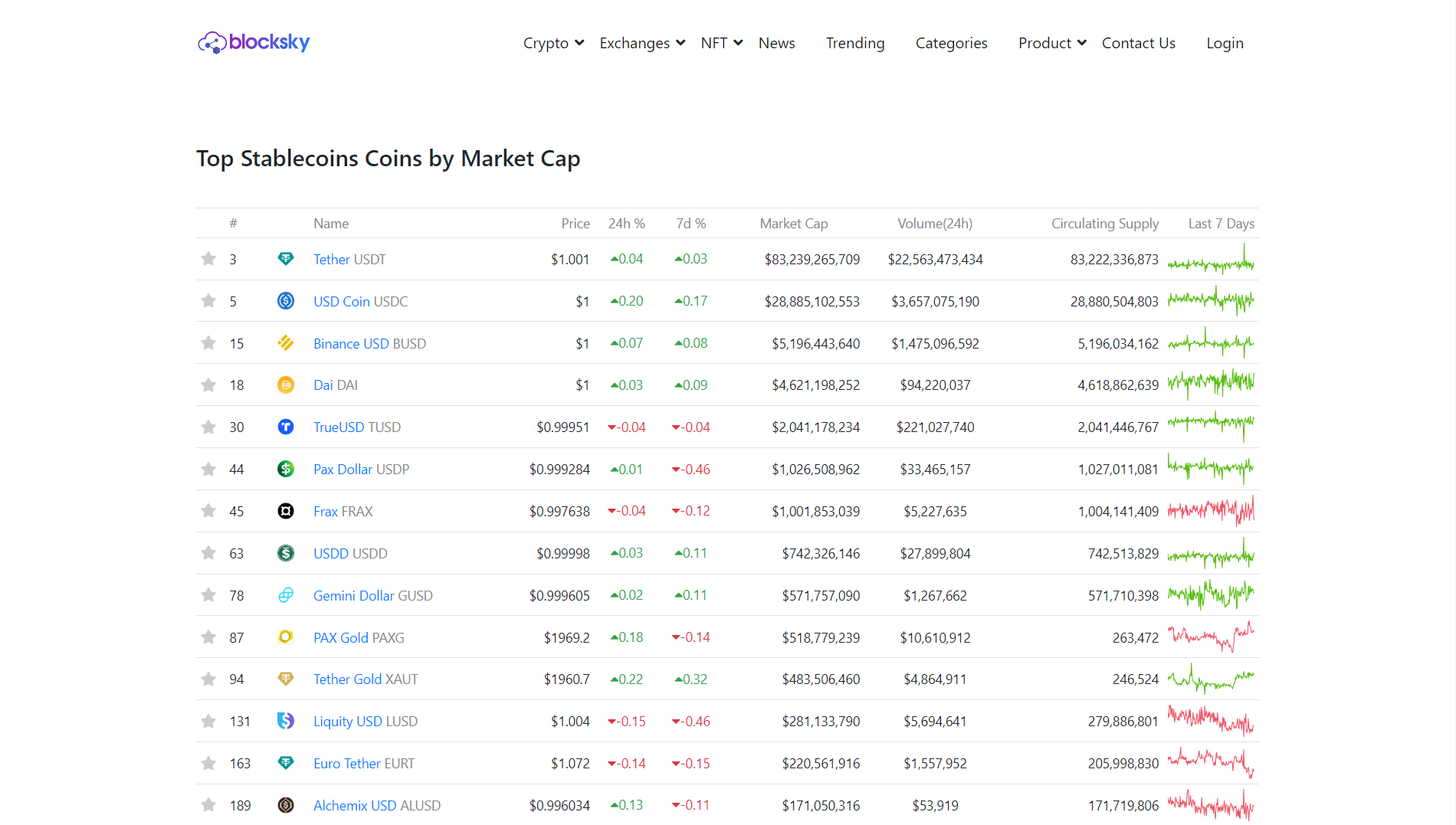Toggle the Pax Dollar watchlist star
Image resolution: width=1456 pixels, height=825 pixels.
(208, 469)
